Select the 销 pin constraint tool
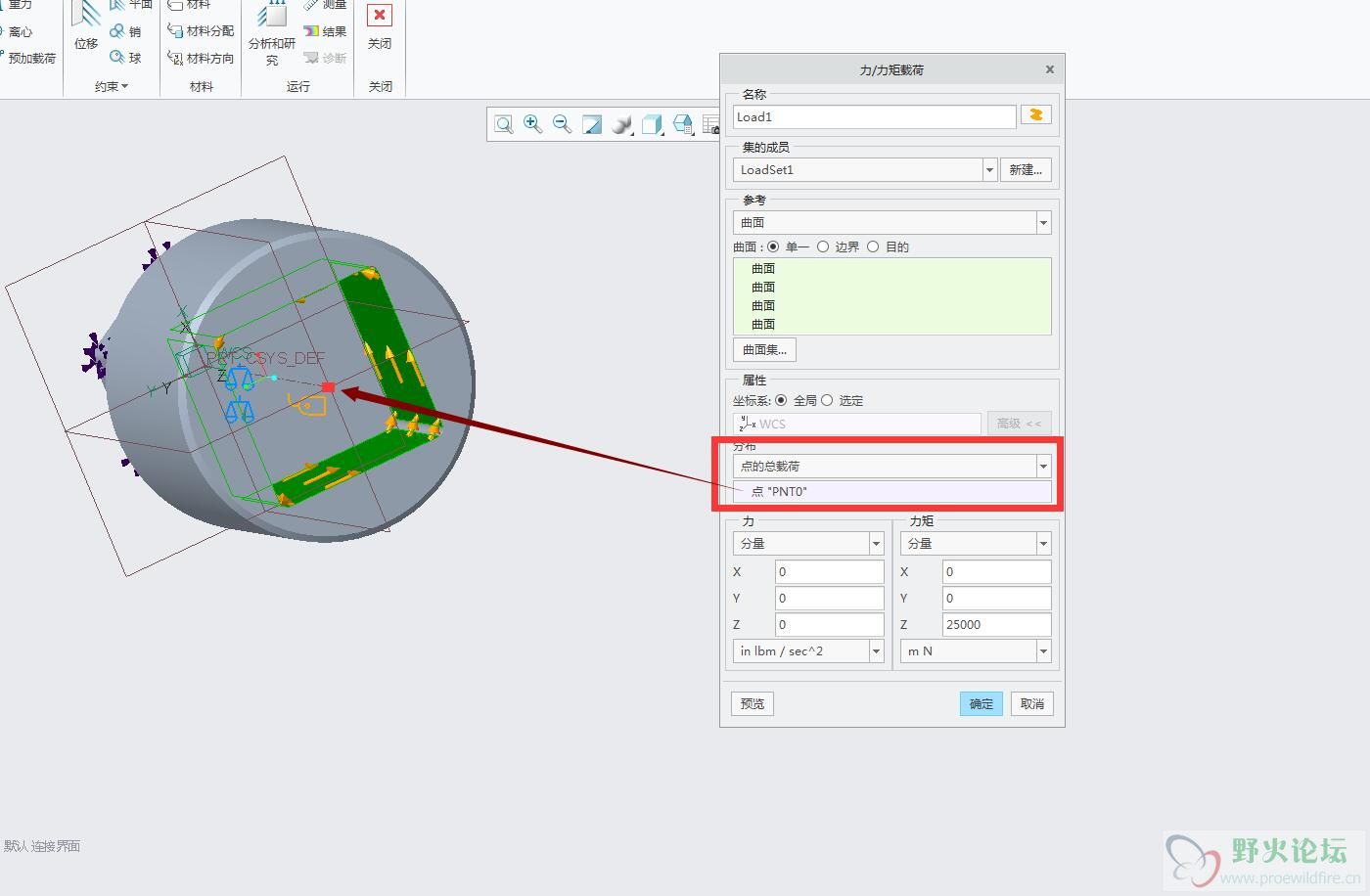This screenshot has width=1370, height=896. click(125, 31)
